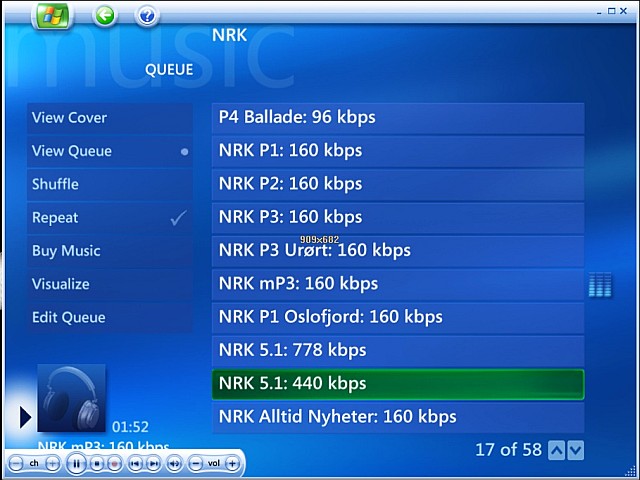Open help with the blue question mark icon
This screenshot has width=640, height=480.
point(147,16)
